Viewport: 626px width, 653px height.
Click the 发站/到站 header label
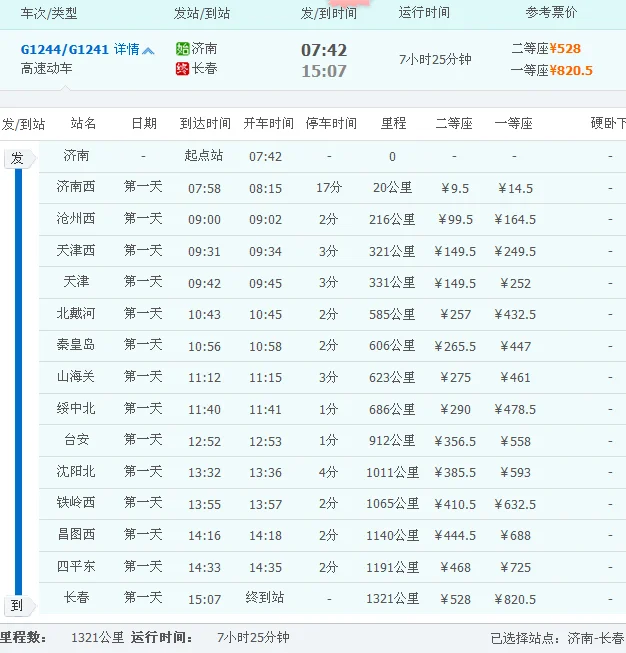(x=202, y=13)
